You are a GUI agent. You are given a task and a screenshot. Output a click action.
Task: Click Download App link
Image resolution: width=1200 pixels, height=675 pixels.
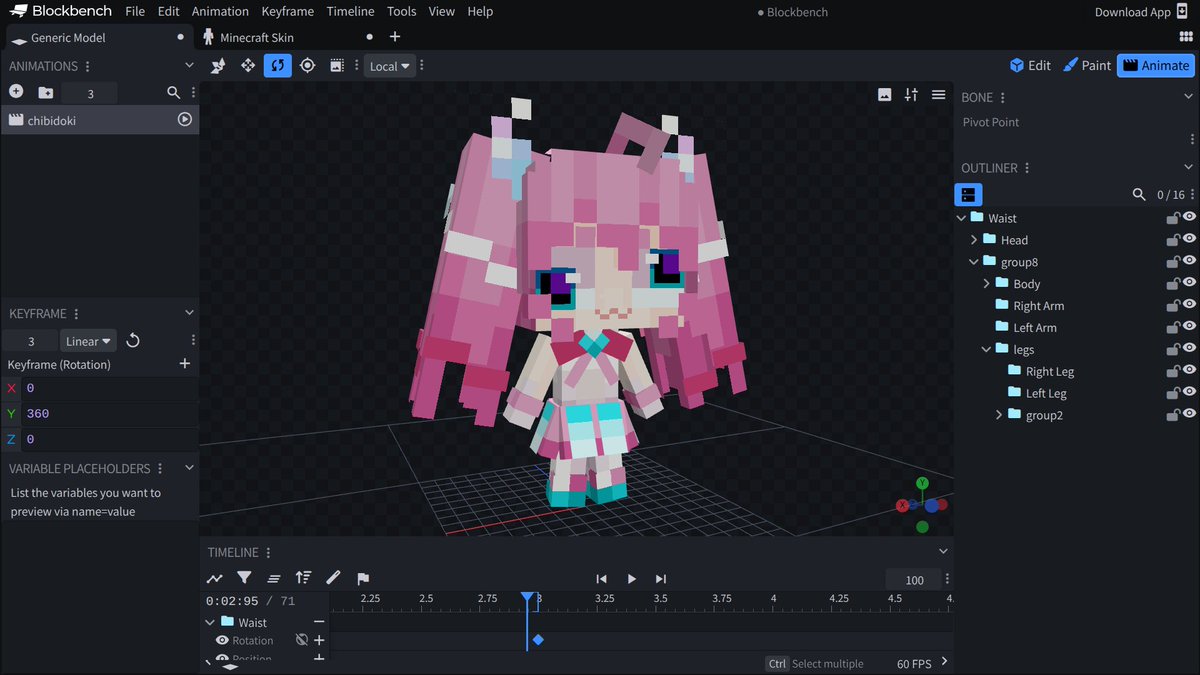tap(1142, 12)
